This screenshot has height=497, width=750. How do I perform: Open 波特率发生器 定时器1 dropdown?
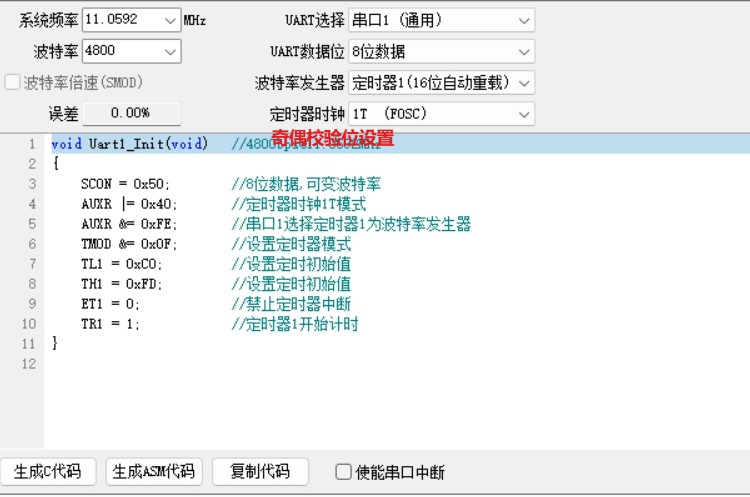pos(441,83)
